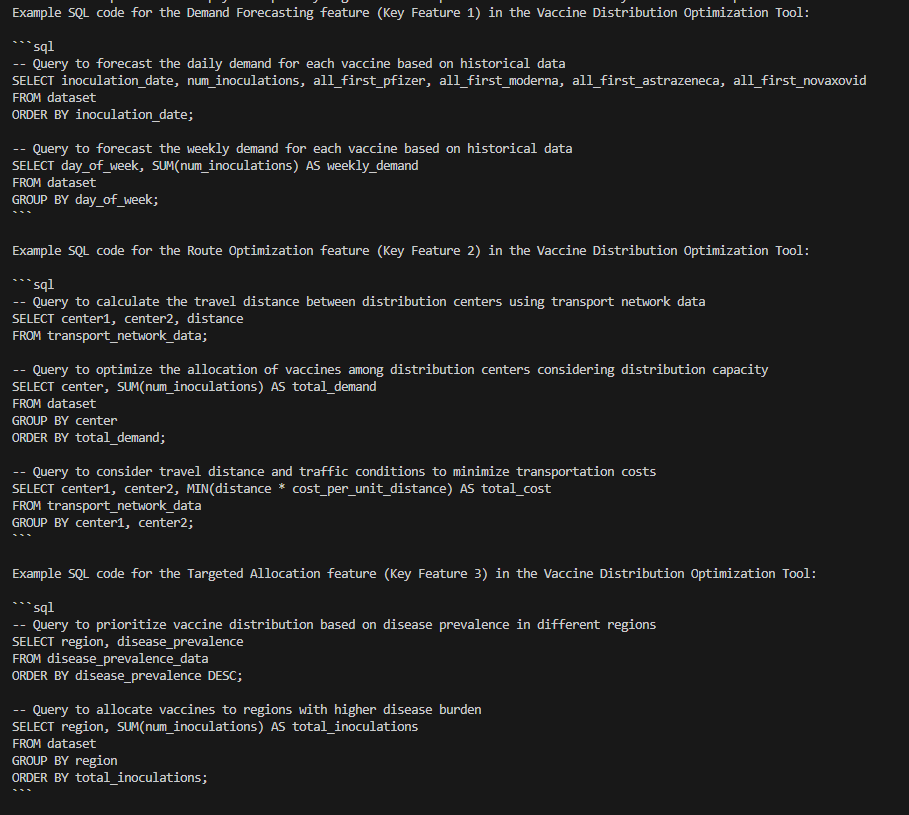This screenshot has height=815, width=909.
Task: Click the 'GROUP BY day_of_week;' line
Action: (x=85, y=199)
